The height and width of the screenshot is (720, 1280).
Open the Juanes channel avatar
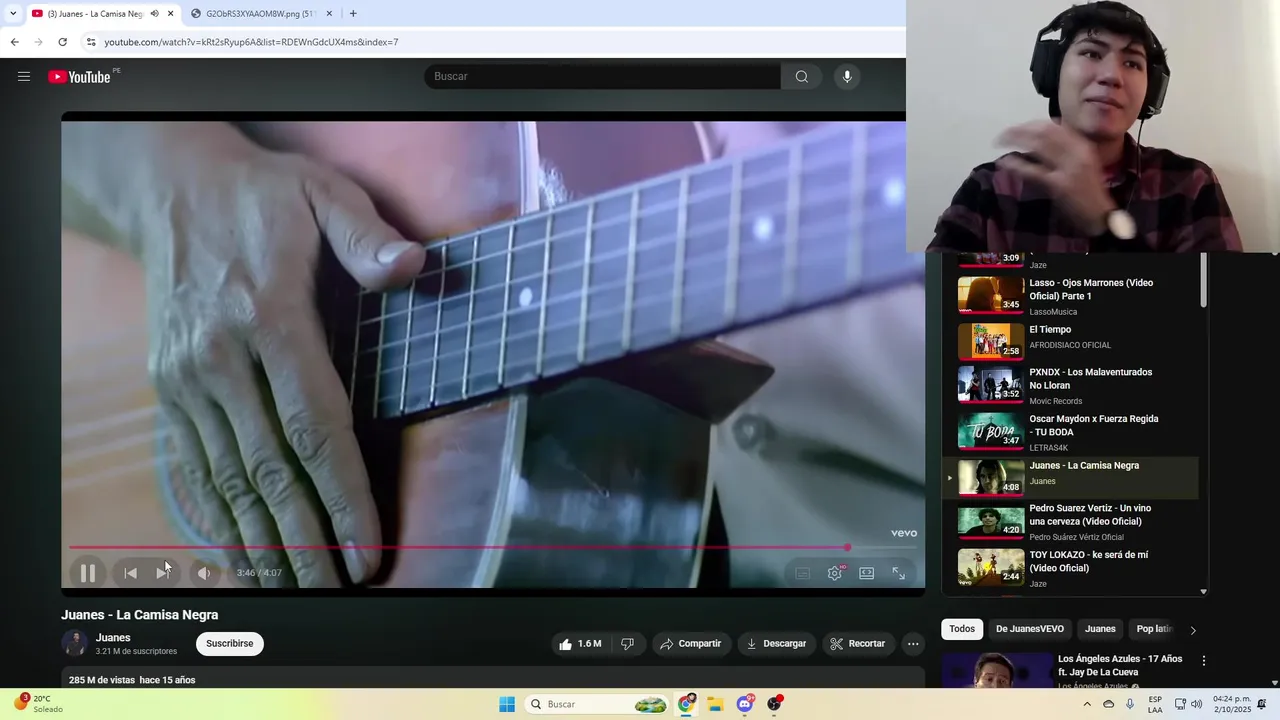click(x=75, y=644)
